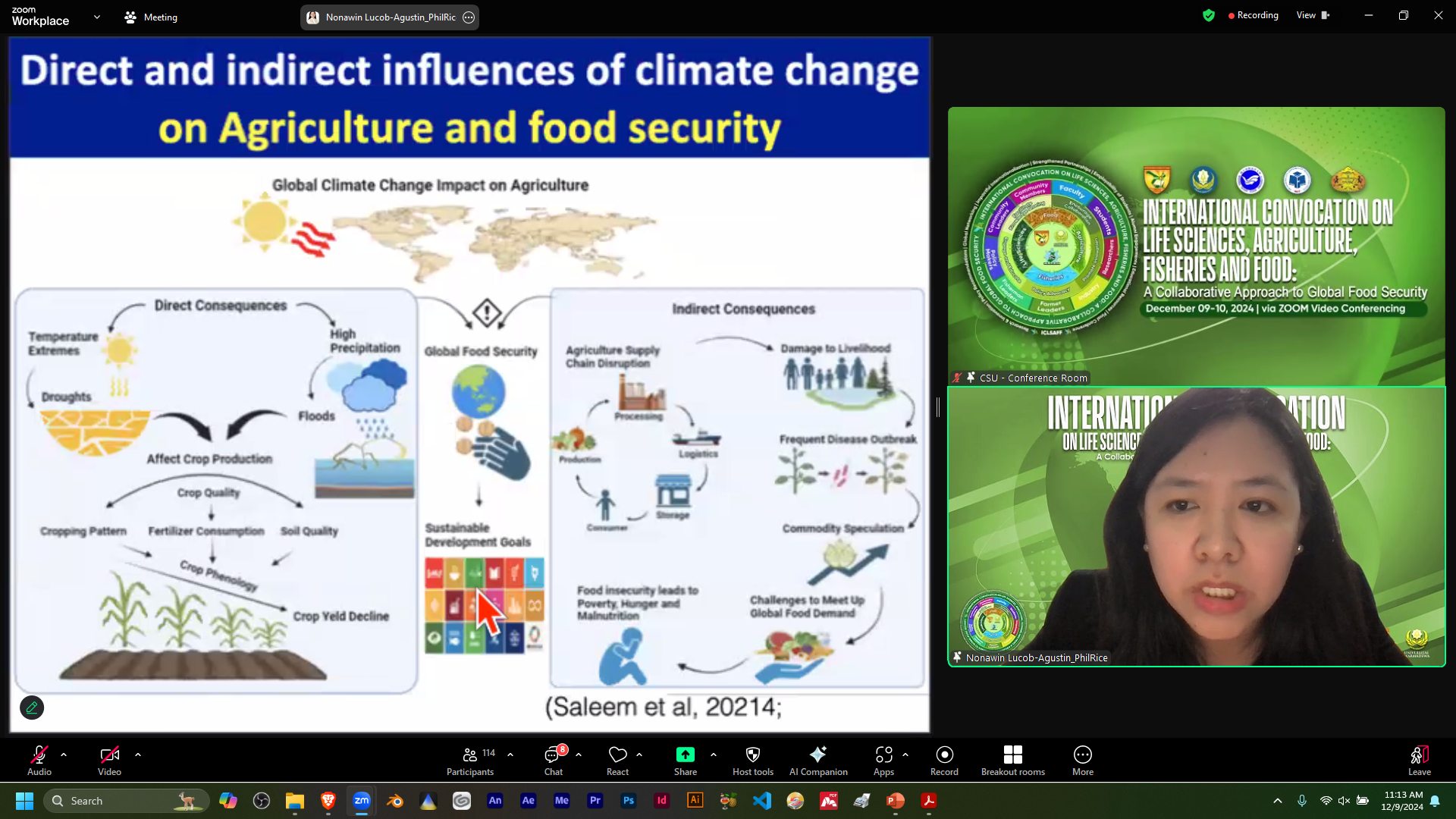This screenshot has height=819, width=1456.
Task: Open the Apps menu icon
Action: coord(883,755)
